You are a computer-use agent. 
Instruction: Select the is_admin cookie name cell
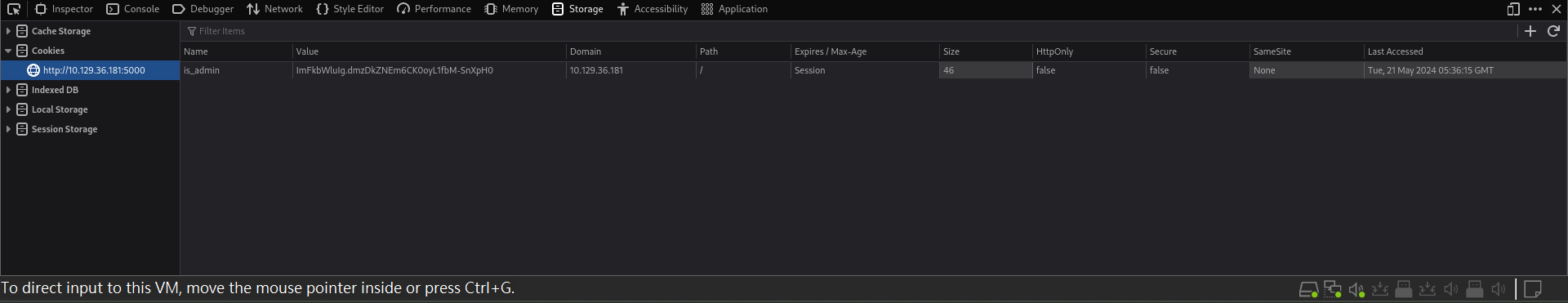click(236, 70)
